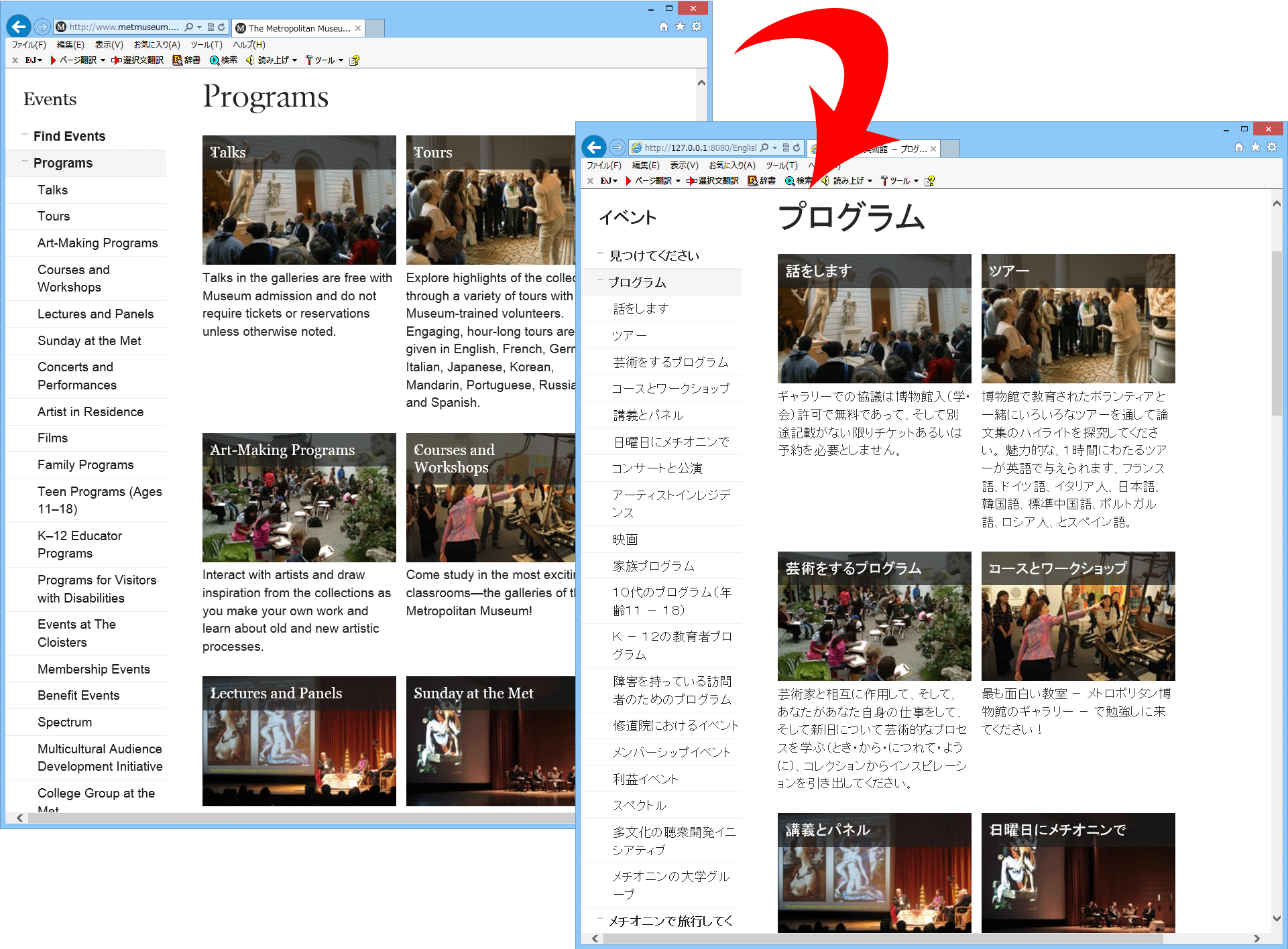Click help icon in Japanese window translation toolbar
This screenshot has width=1288, height=949.
tap(929, 181)
